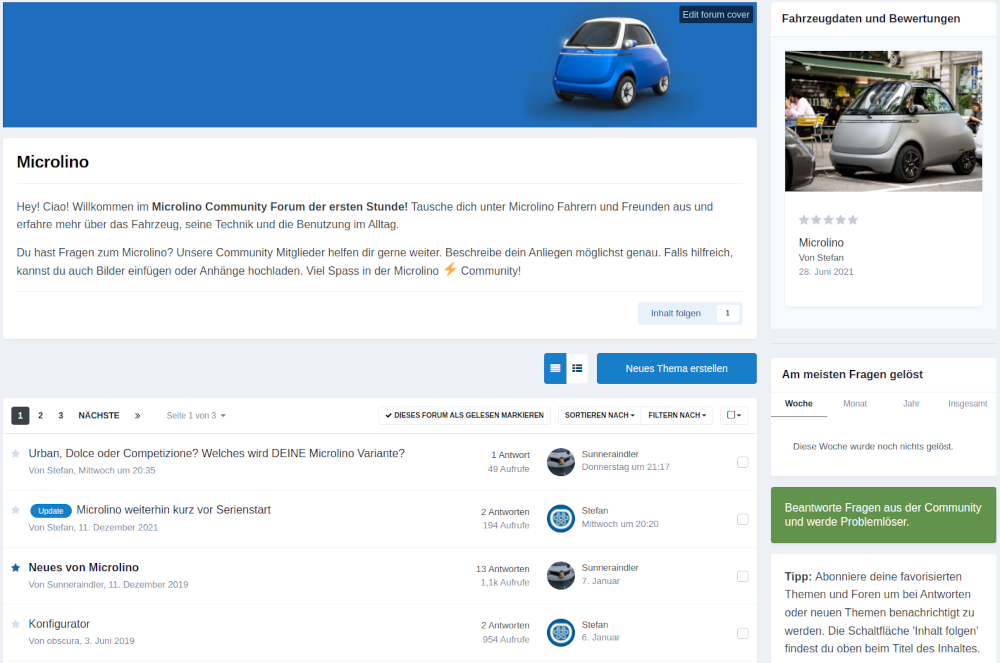This screenshot has height=663, width=1000.
Task: Click the blue Microlino car image in forum cover
Action: tap(611, 62)
